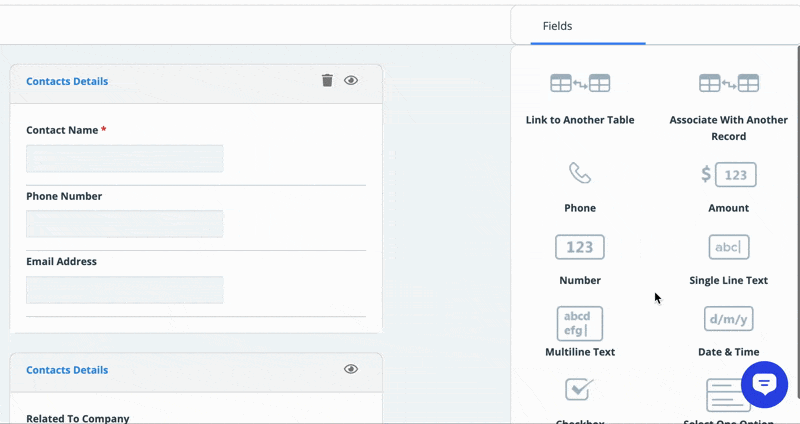800x424 pixels.
Task: Click the Related To Company label
Action: 78,418
